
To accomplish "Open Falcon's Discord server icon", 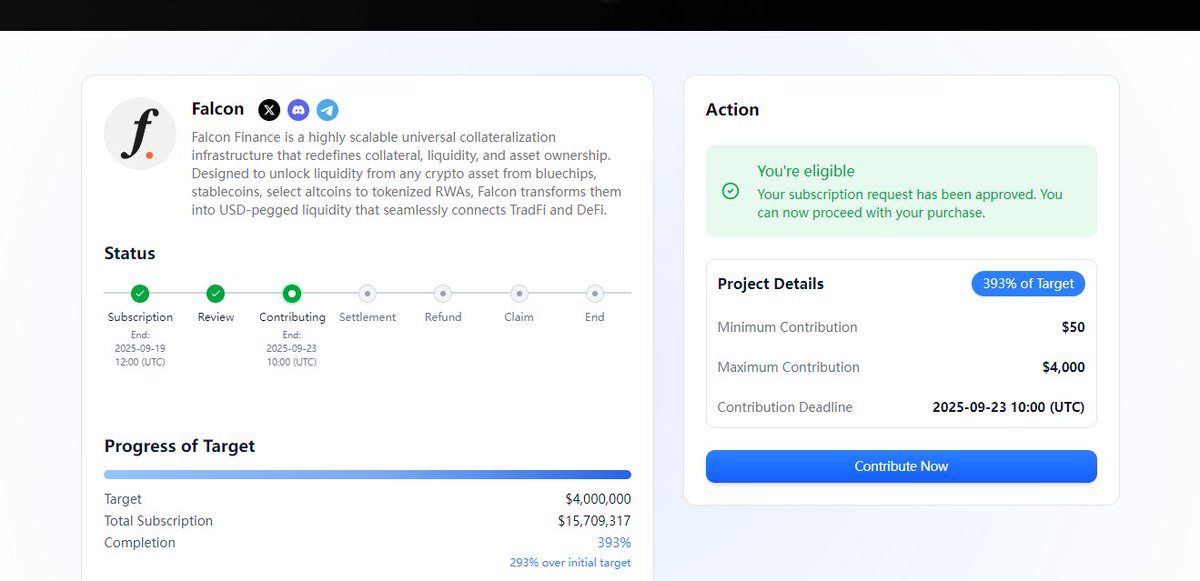I will click(x=298, y=110).
